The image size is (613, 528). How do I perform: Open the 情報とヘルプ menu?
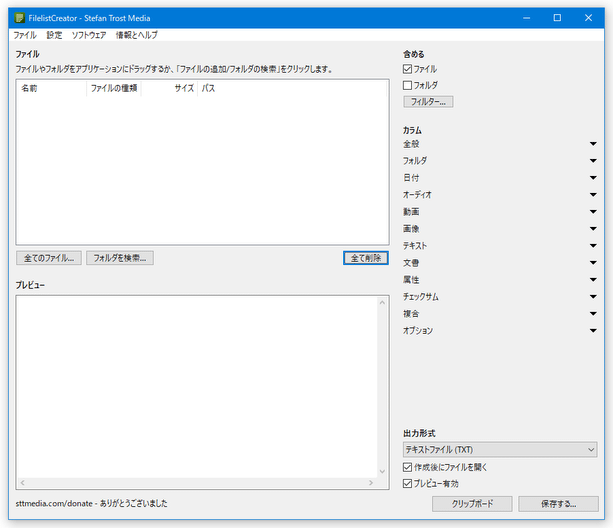click(136, 35)
